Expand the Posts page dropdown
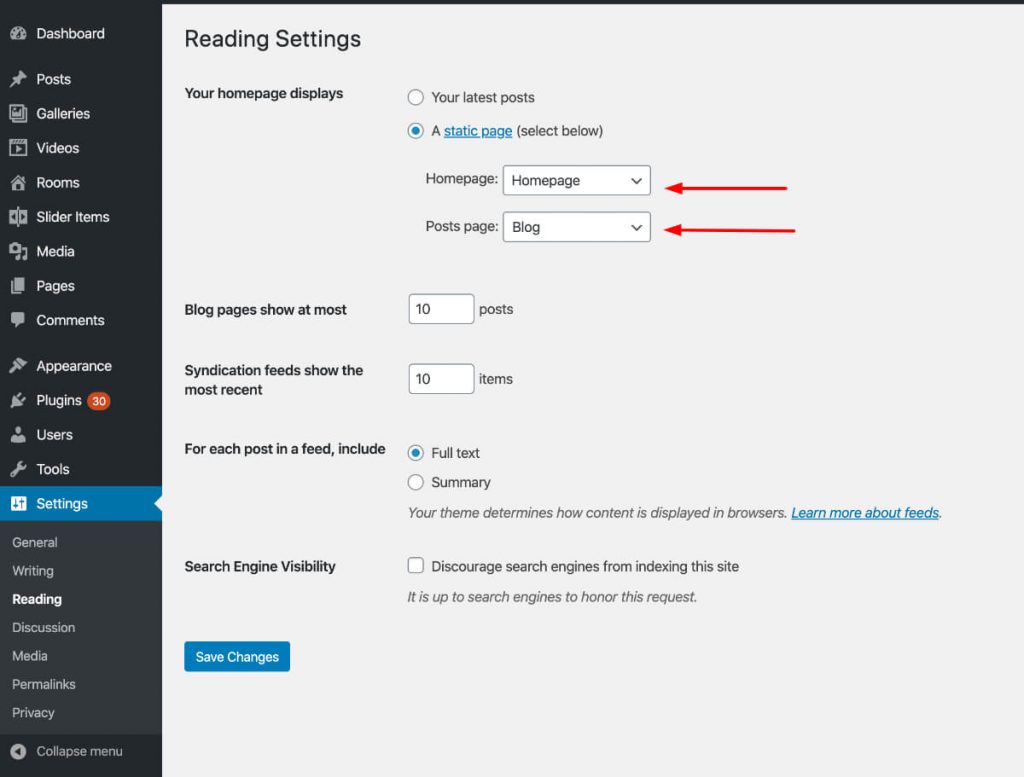 point(576,227)
